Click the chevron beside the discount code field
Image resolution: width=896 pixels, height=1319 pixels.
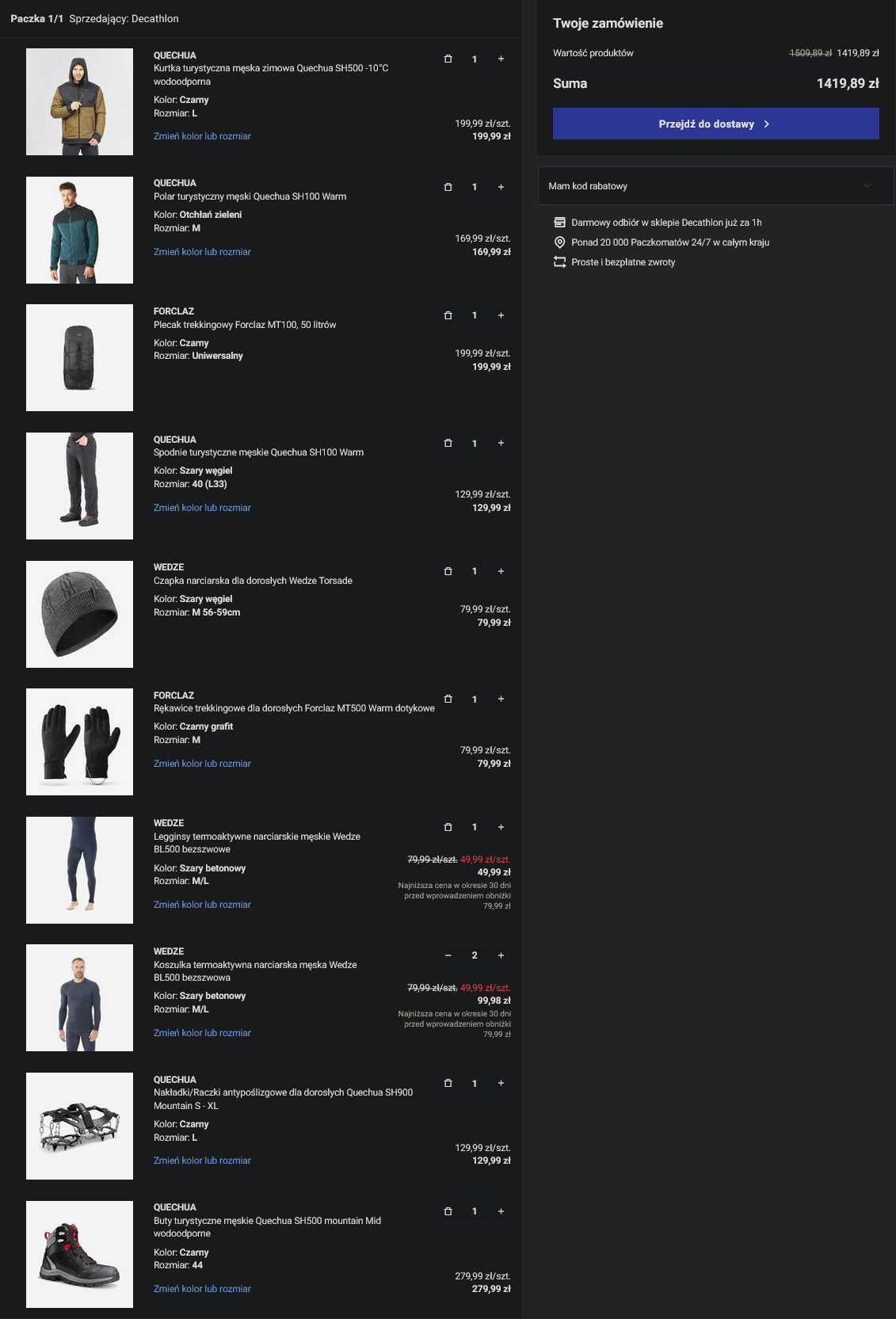click(x=867, y=186)
